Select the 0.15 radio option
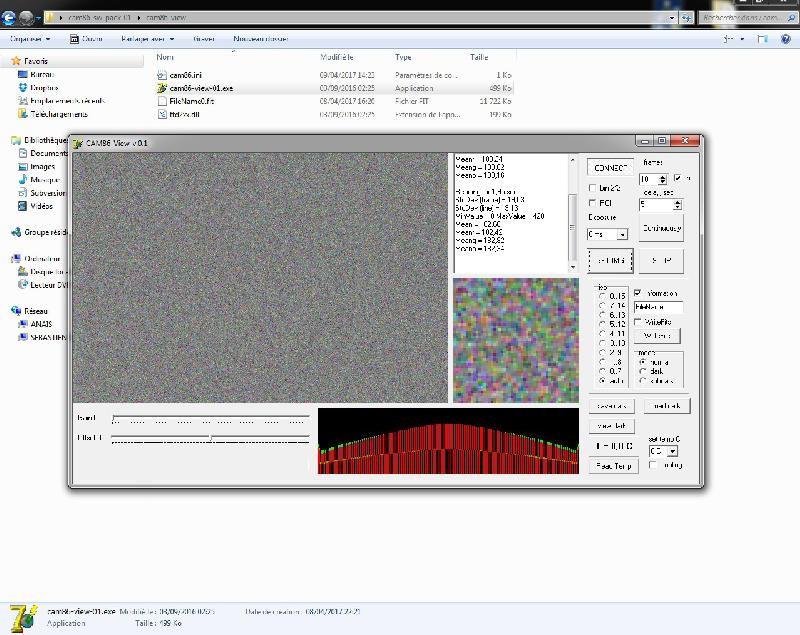This screenshot has height=635, width=800. [603, 296]
